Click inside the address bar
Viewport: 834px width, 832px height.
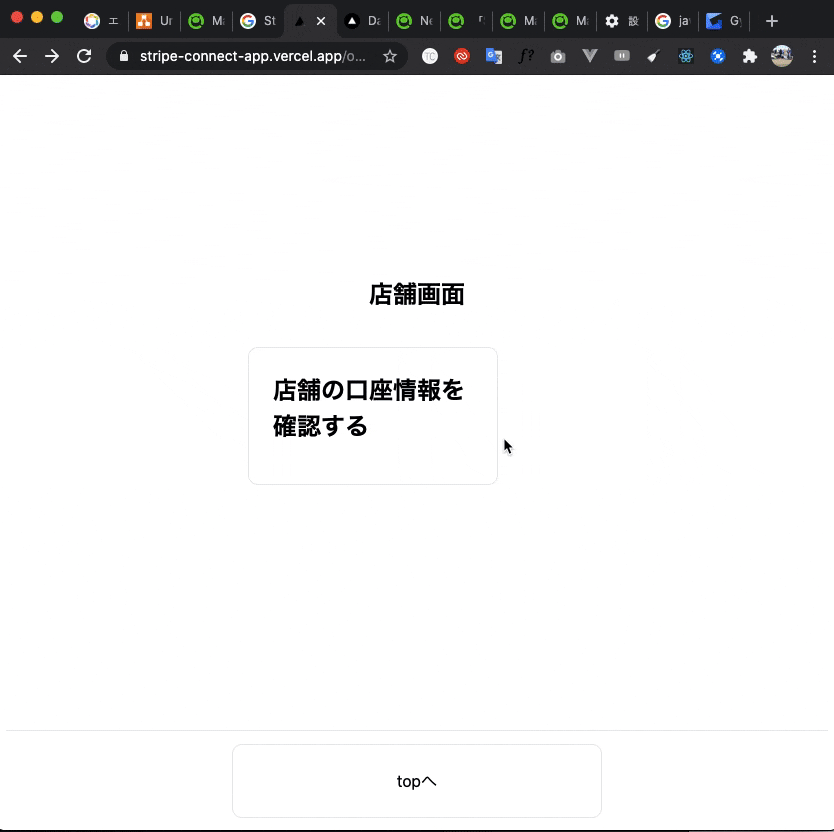[250, 56]
